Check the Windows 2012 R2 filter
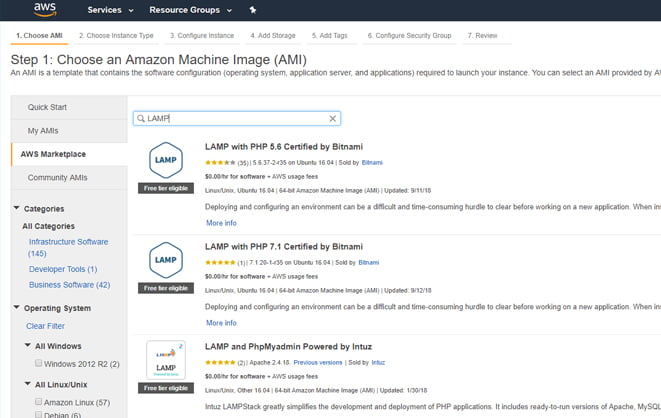The image size is (661, 418). point(39,363)
